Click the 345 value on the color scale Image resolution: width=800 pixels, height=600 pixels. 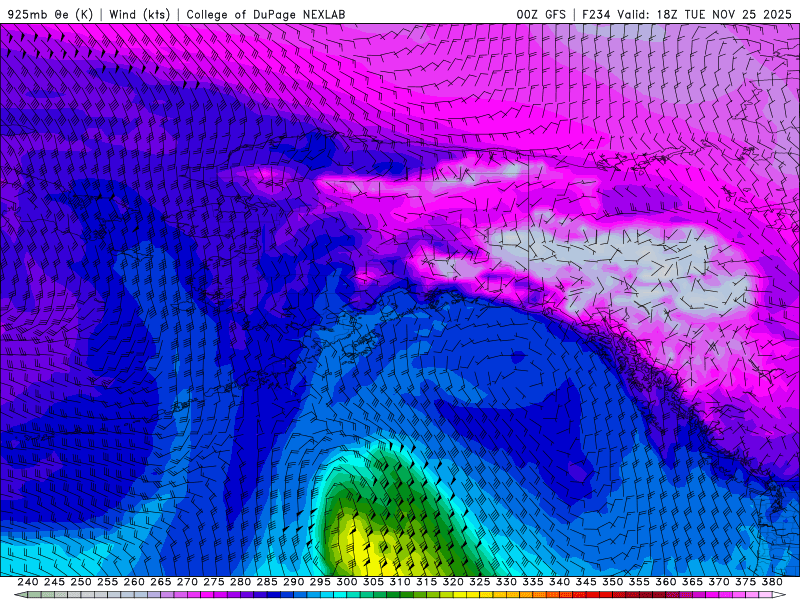tap(586, 582)
